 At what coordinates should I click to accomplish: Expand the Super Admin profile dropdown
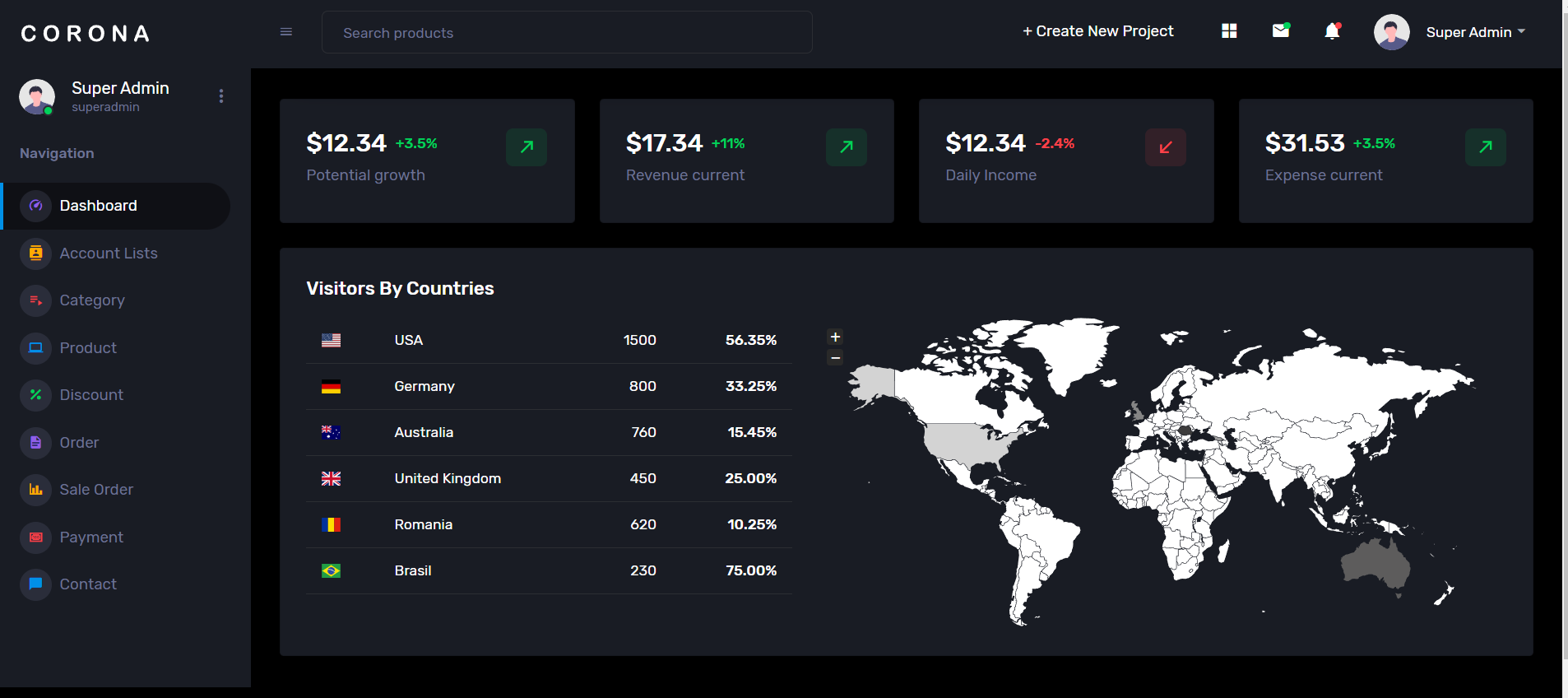click(x=1475, y=32)
